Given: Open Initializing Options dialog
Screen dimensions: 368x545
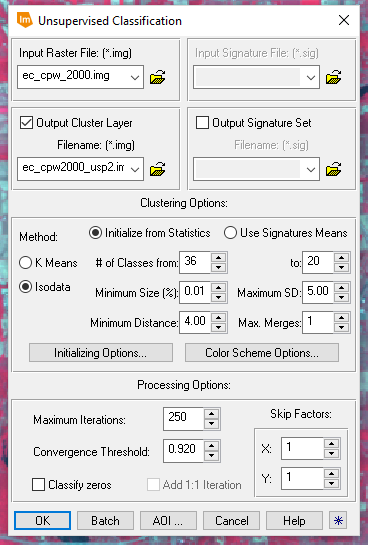Looking at the screenshot, I should pyautogui.click(x=101, y=353).
